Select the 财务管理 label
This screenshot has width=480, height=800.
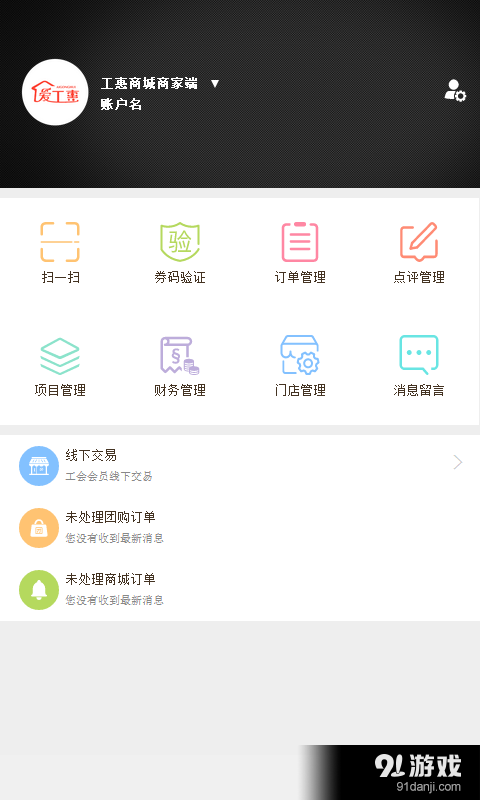pyautogui.click(x=180, y=391)
